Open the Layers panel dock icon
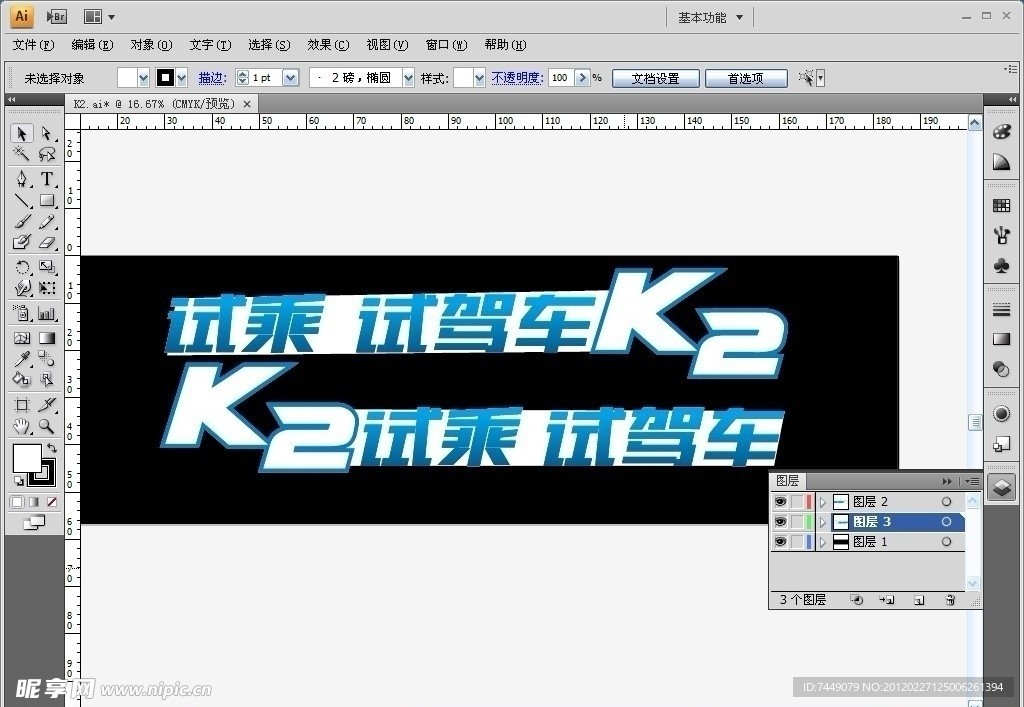The height and width of the screenshot is (707, 1024). pyautogui.click(x=1001, y=487)
